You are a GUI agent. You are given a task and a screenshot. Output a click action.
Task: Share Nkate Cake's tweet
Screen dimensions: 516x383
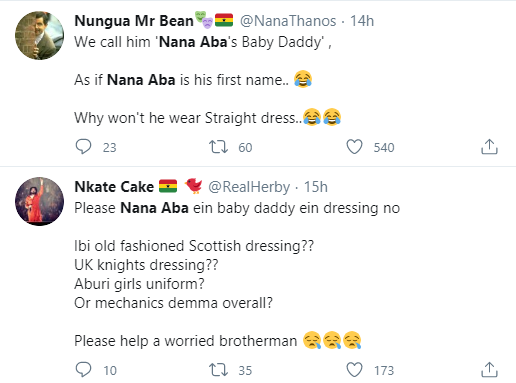pos(489,370)
